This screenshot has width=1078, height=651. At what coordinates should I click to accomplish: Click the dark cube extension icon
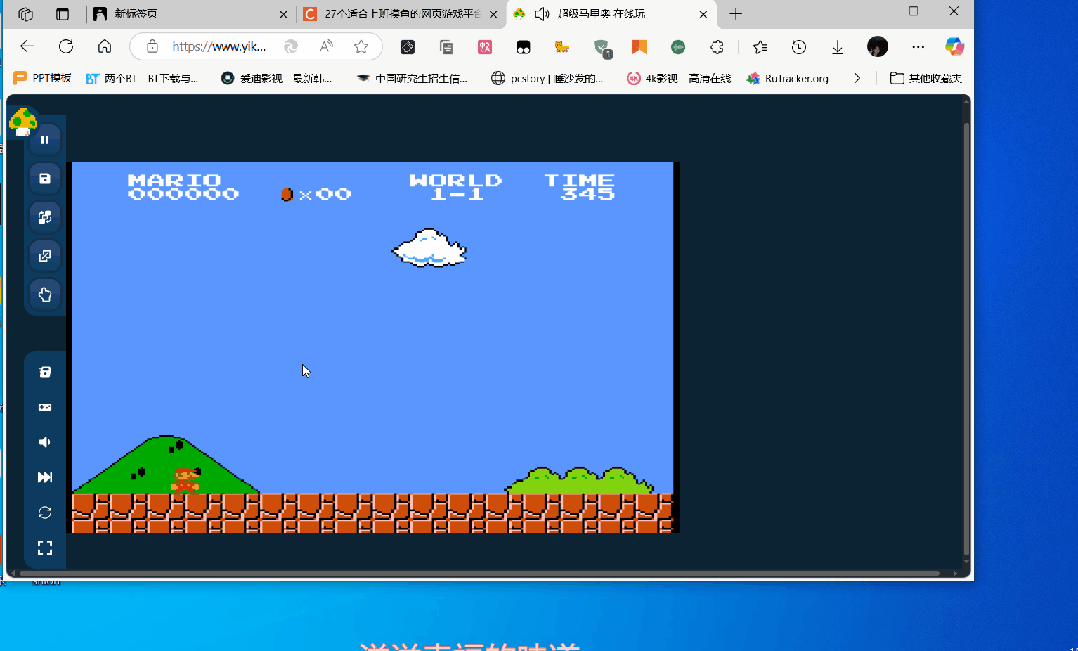point(408,47)
